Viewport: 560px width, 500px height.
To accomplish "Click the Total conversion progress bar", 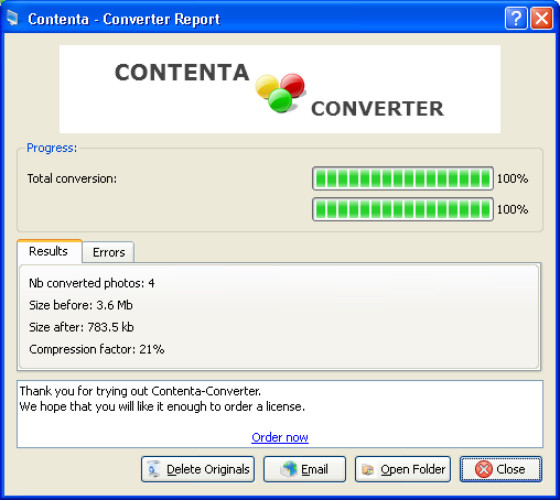I will [x=403, y=178].
